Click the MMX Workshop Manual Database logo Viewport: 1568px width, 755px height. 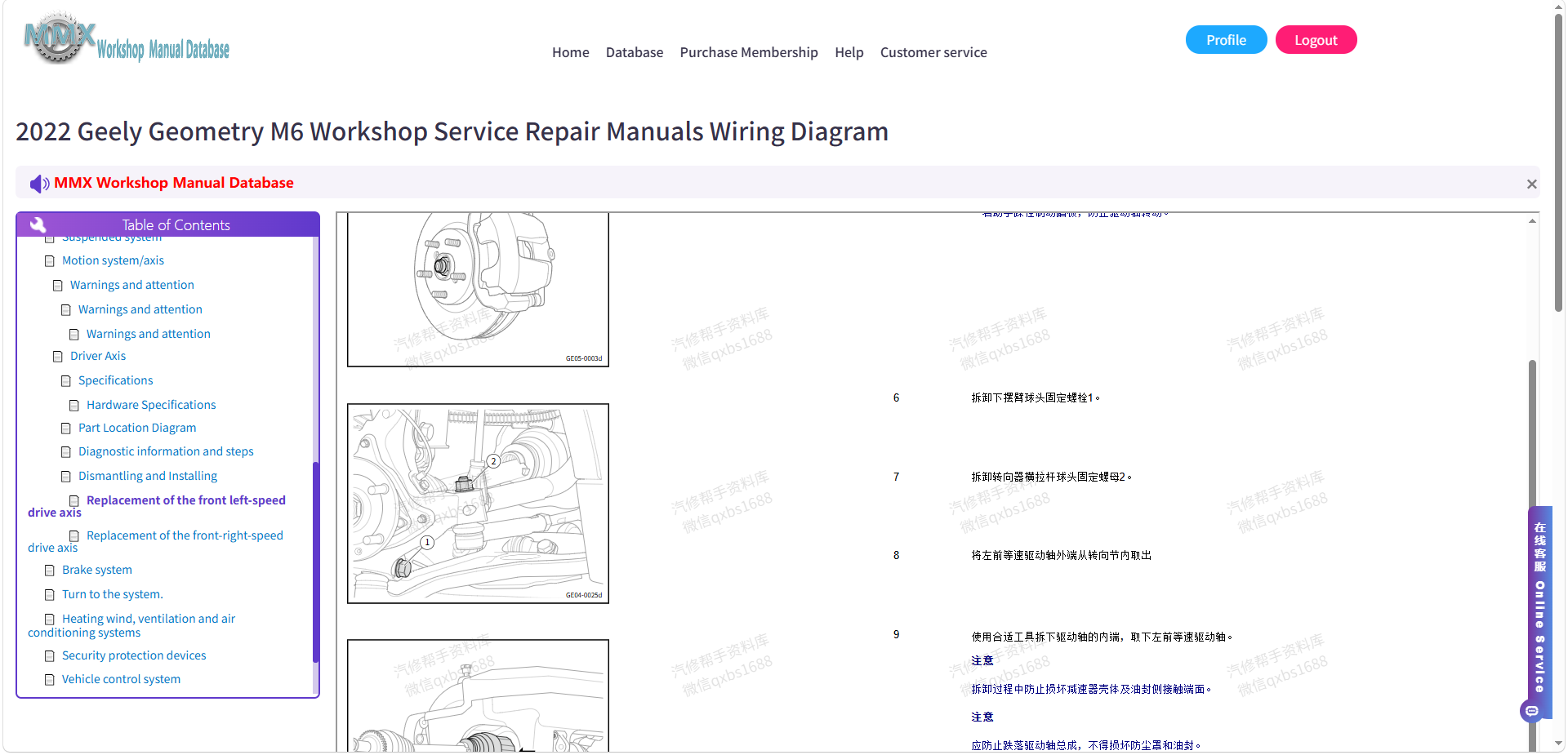[x=127, y=39]
